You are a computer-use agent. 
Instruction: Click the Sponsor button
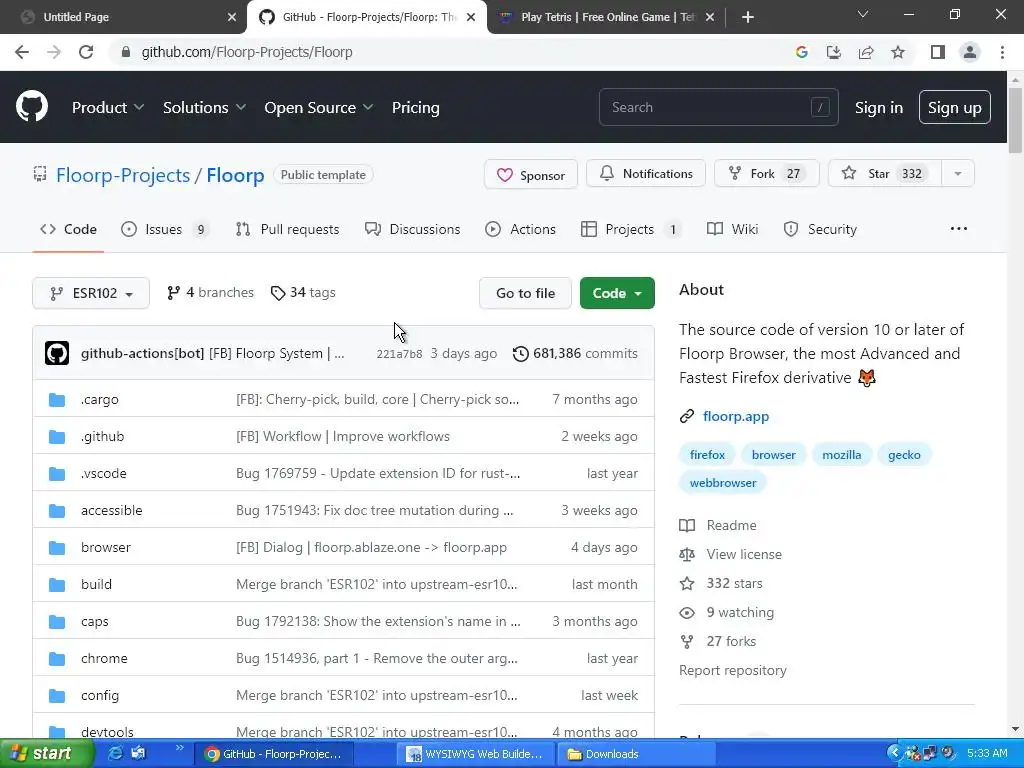[530, 174]
